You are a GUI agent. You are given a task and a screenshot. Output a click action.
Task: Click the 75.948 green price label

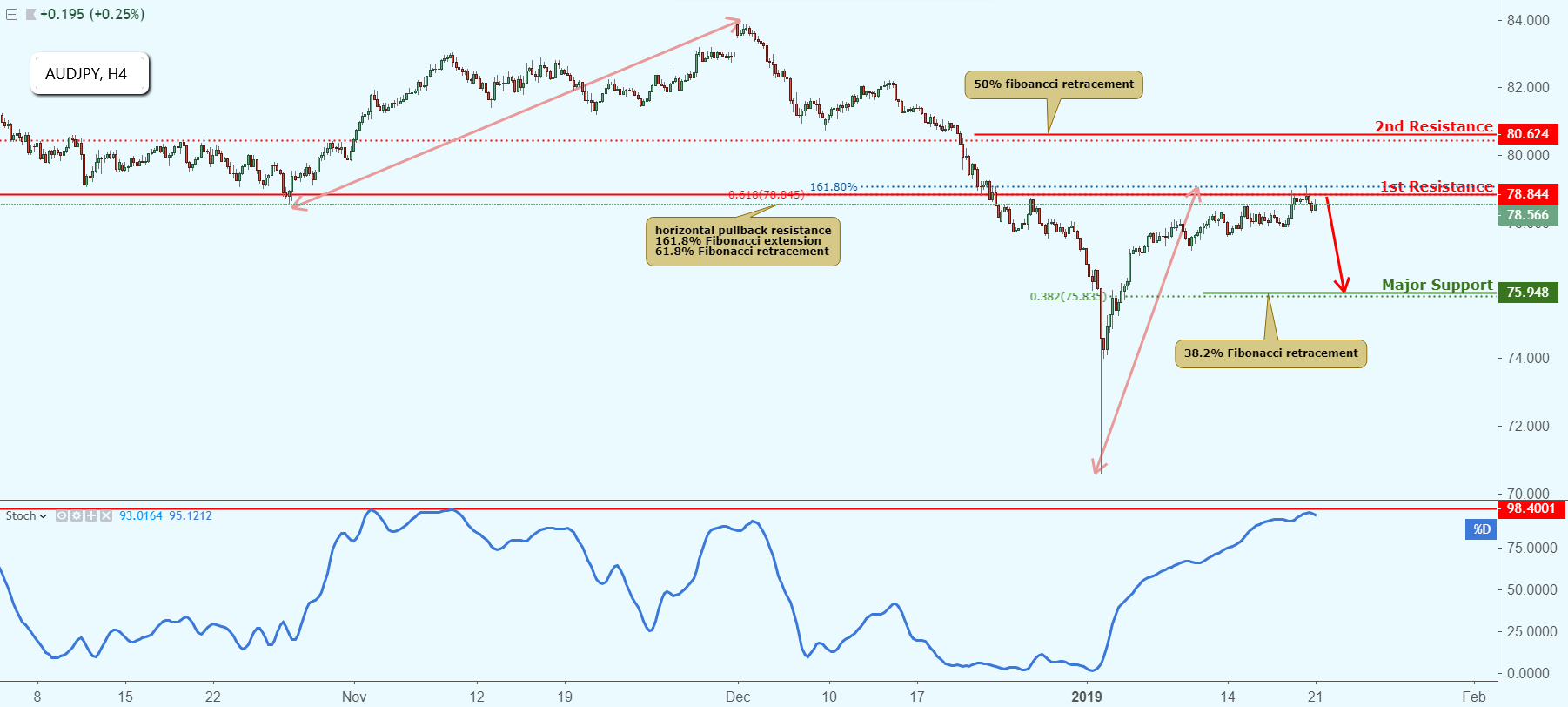(x=1528, y=293)
